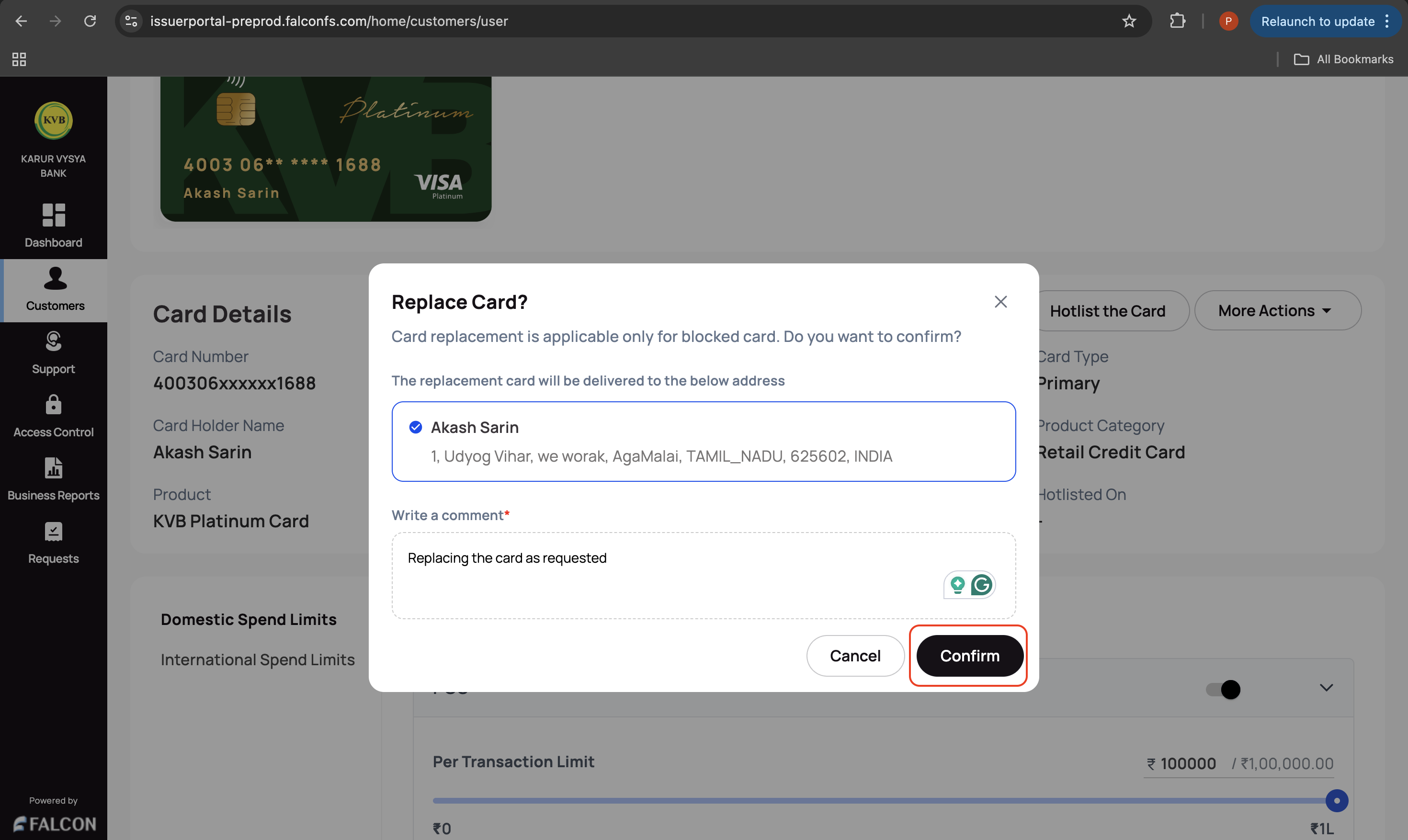The width and height of the screenshot is (1408, 840).
Task: Click the Grammarly icon in the comment box
Action: pos(981,585)
